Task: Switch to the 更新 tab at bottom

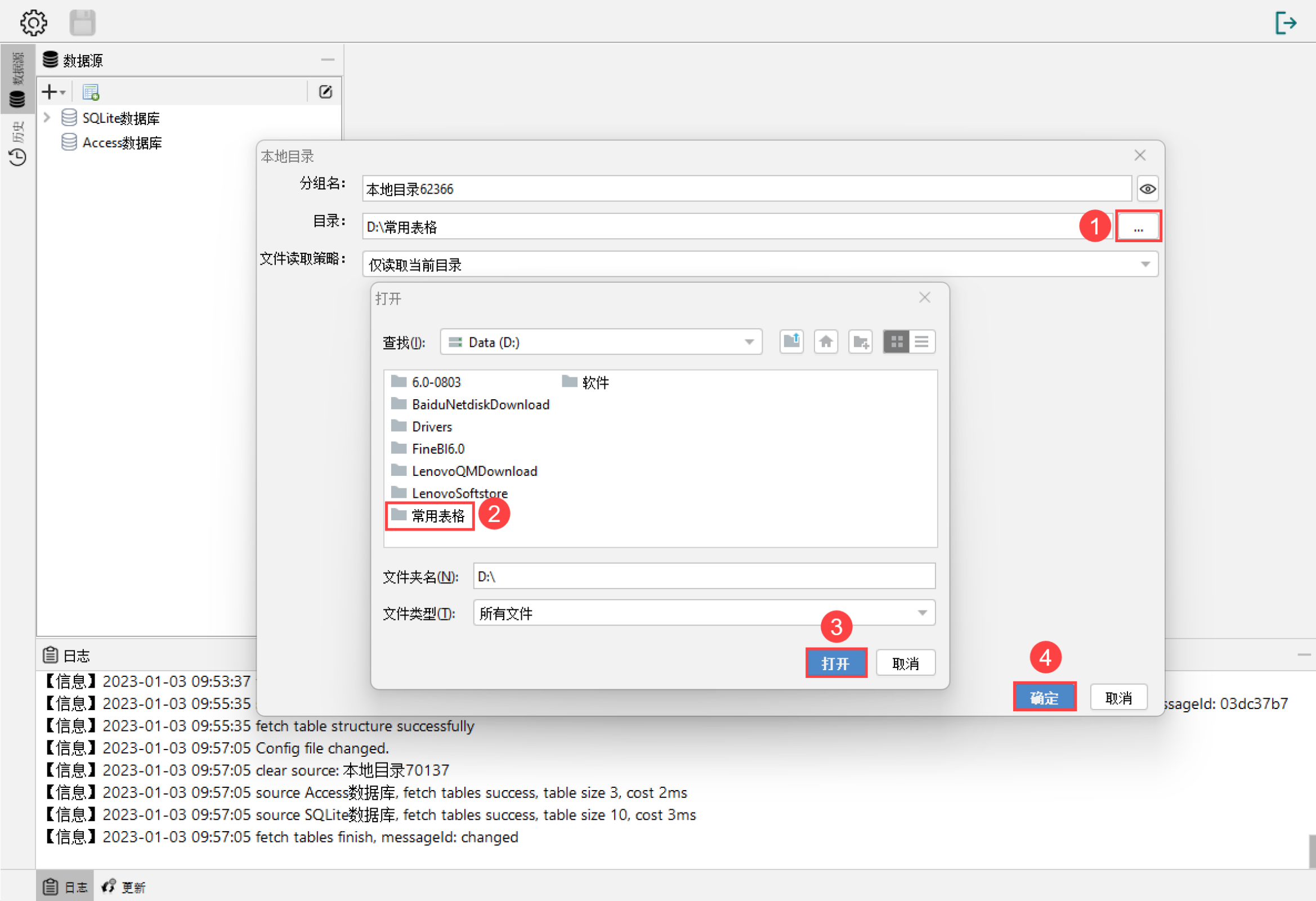Action: pyautogui.click(x=124, y=886)
